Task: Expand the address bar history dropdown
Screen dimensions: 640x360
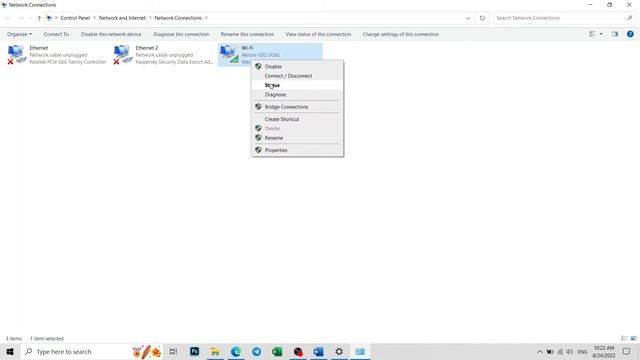Action: pos(468,18)
